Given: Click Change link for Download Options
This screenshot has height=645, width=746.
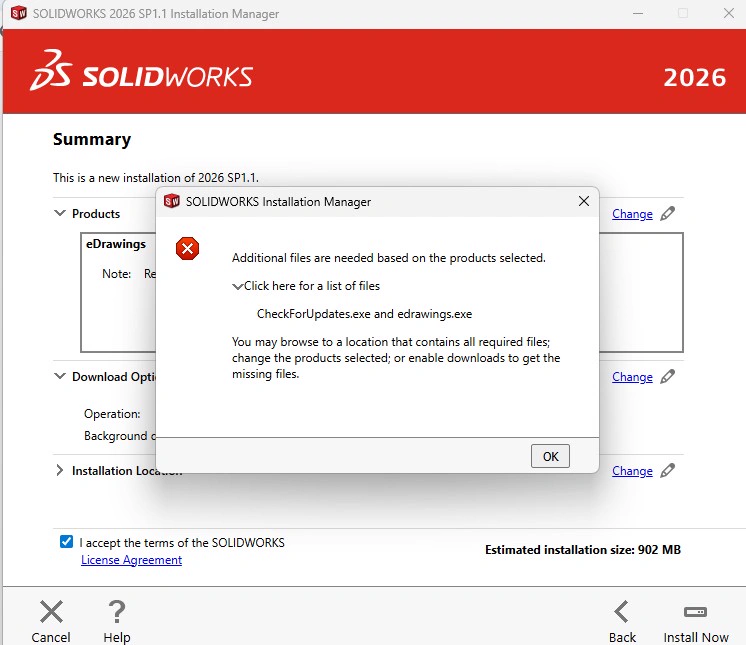Looking at the screenshot, I should 632,377.
